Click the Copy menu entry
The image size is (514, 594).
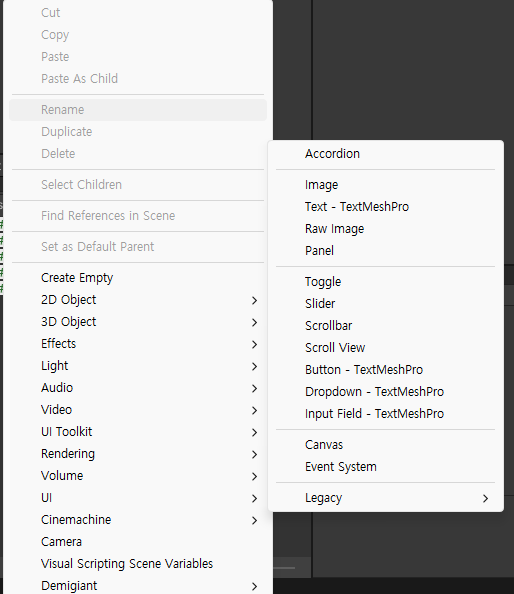point(138,34)
